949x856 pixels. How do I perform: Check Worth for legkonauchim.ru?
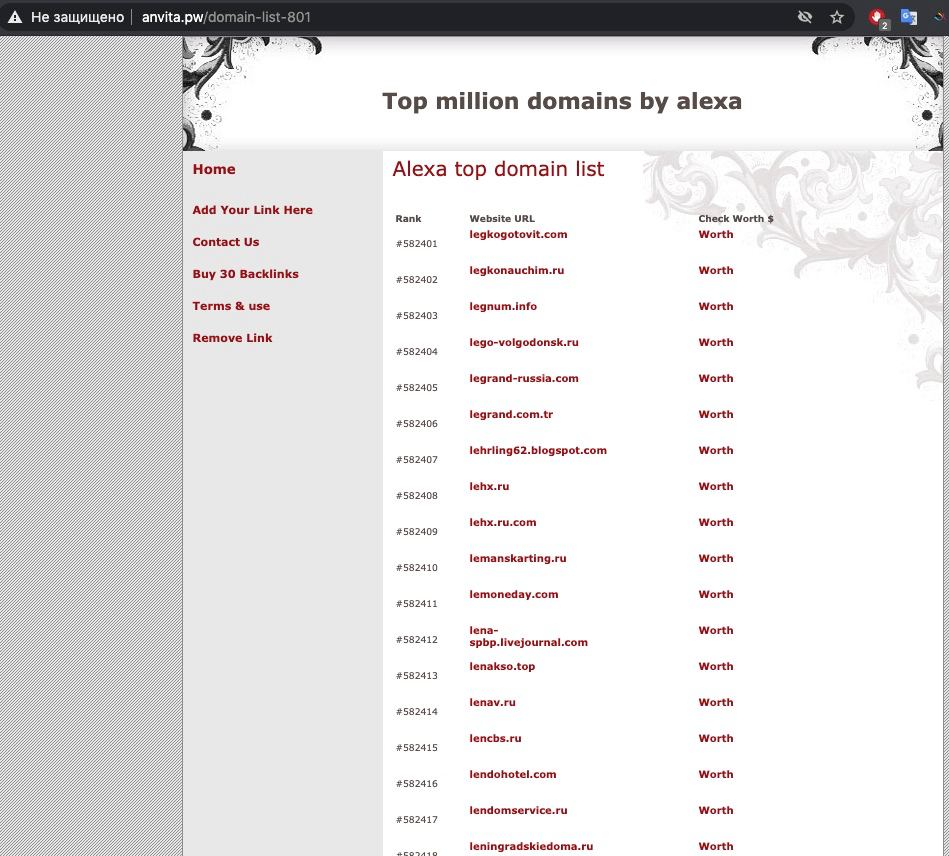(715, 271)
